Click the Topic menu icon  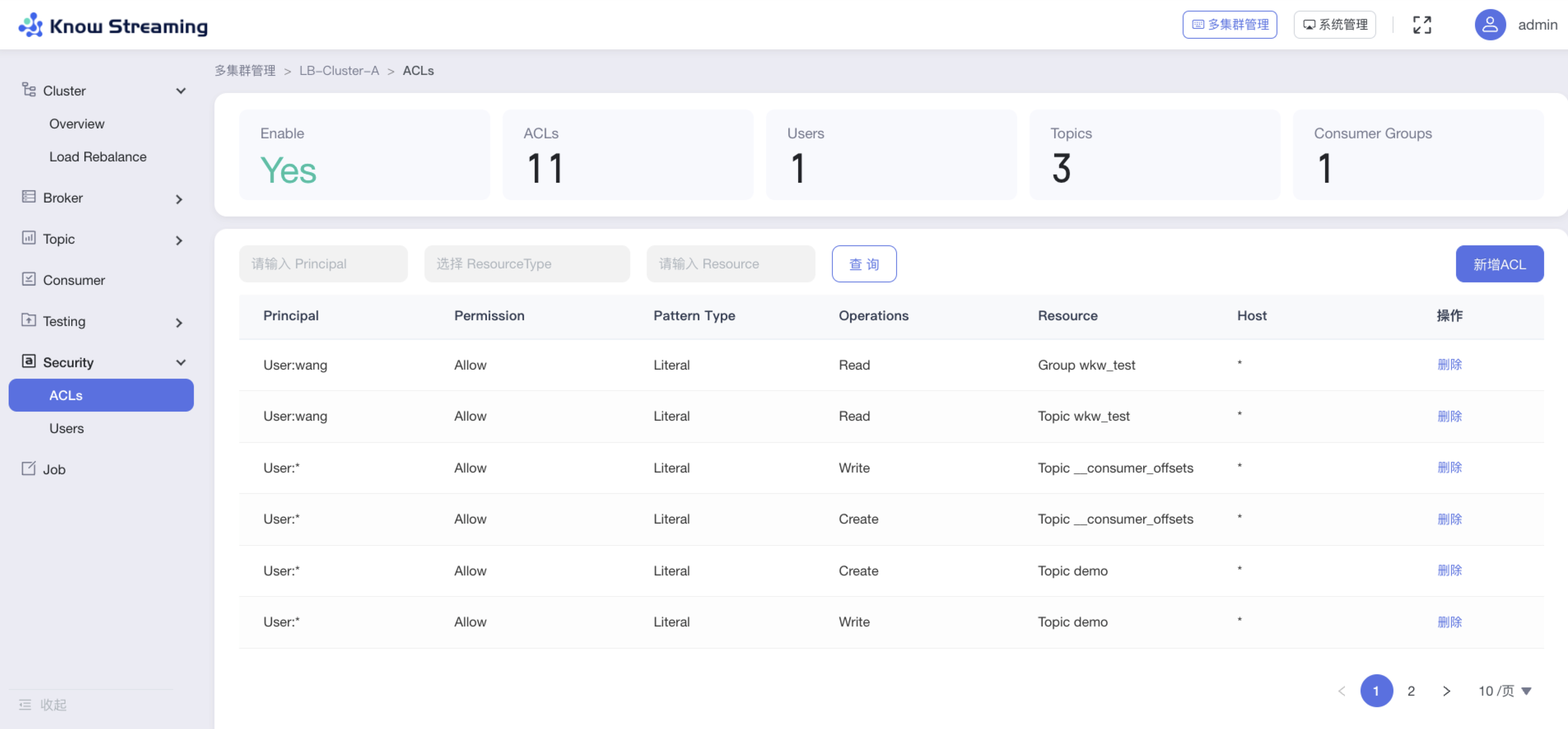pyautogui.click(x=28, y=238)
